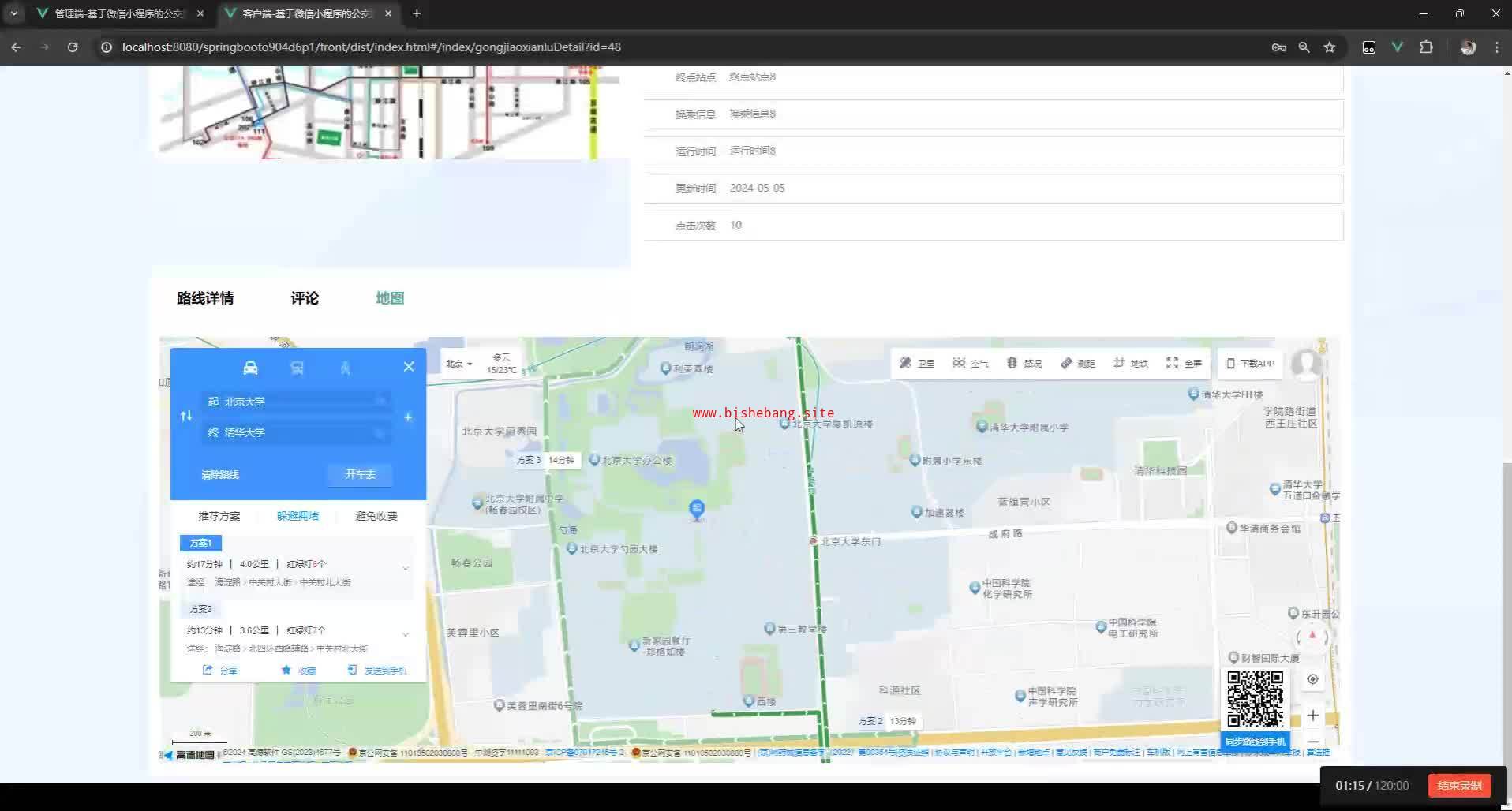Image resolution: width=1512 pixels, height=811 pixels.
Task: Switch to the 评论 tab
Action: [x=305, y=298]
